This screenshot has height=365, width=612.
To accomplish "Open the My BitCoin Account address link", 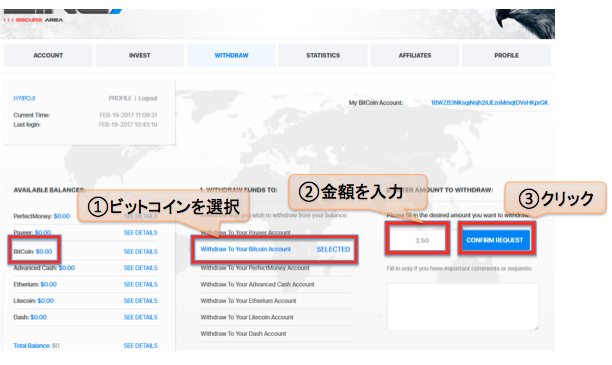I will click(x=489, y=103).
